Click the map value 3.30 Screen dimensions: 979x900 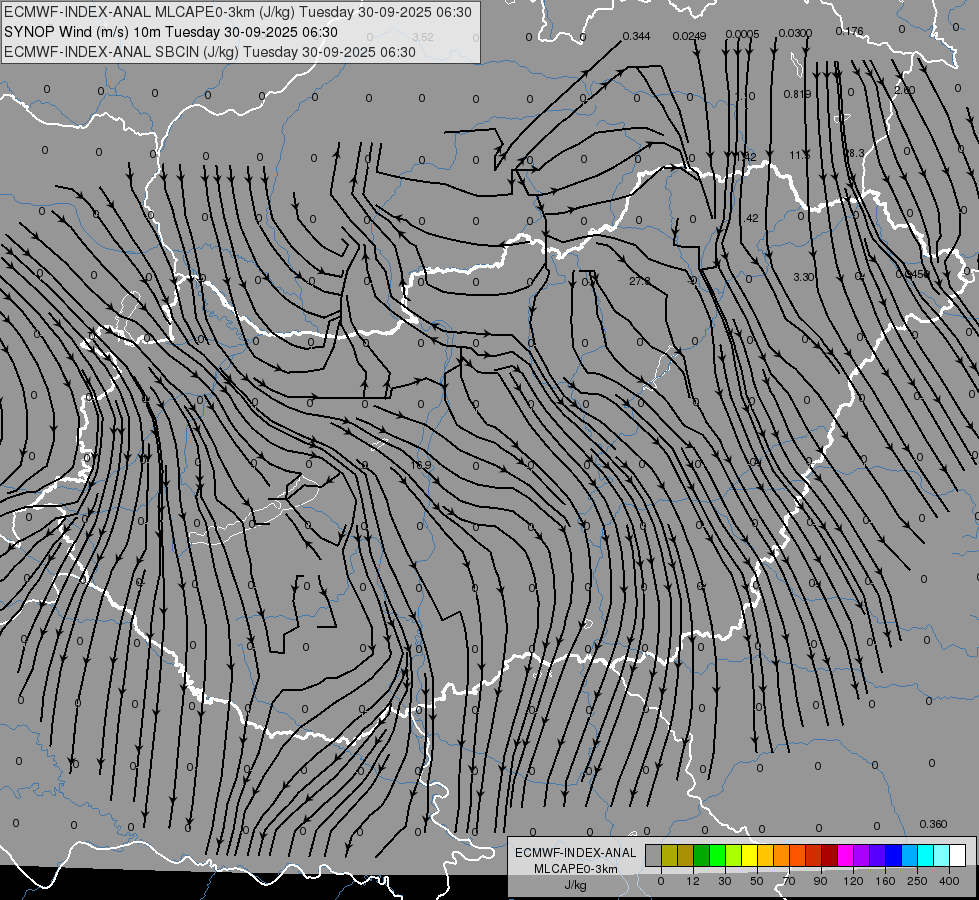[x=804, y=277]
